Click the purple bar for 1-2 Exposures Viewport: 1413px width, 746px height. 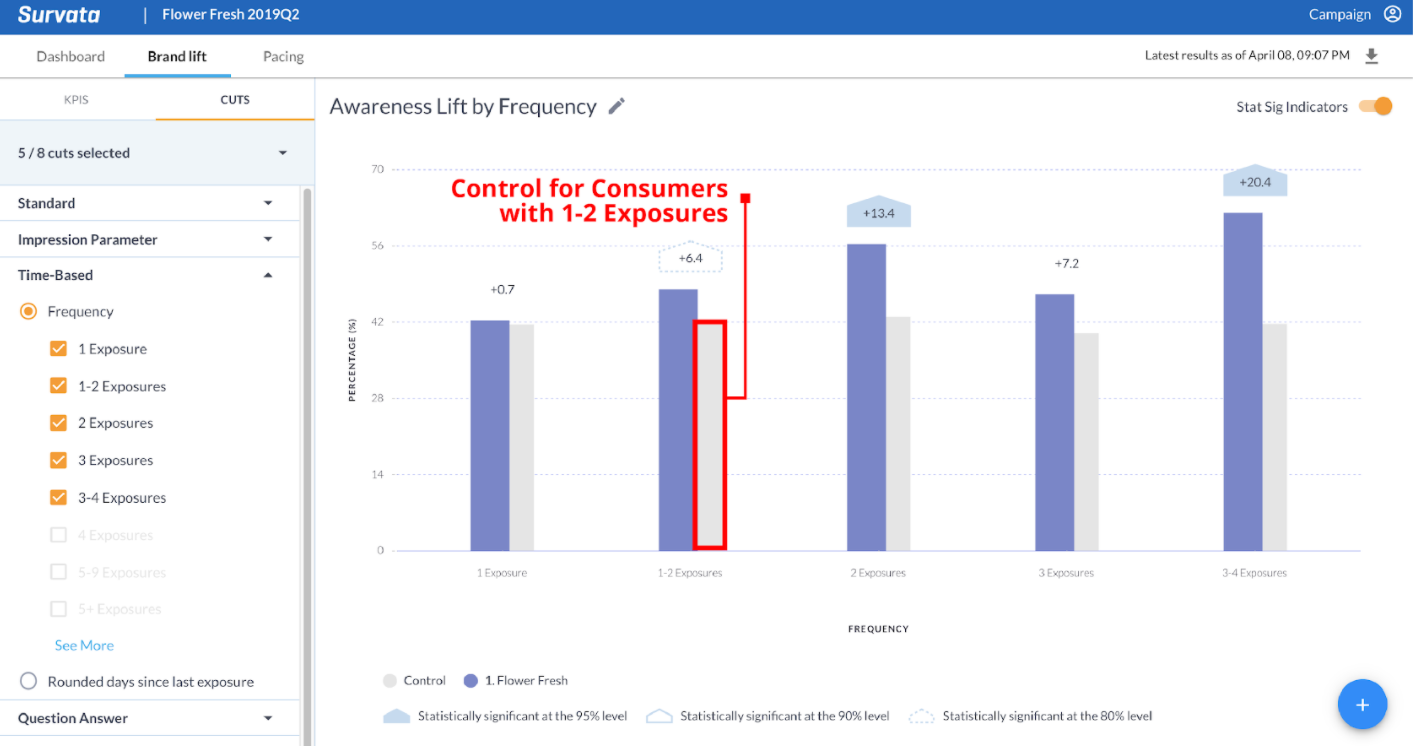pos(677,420)
